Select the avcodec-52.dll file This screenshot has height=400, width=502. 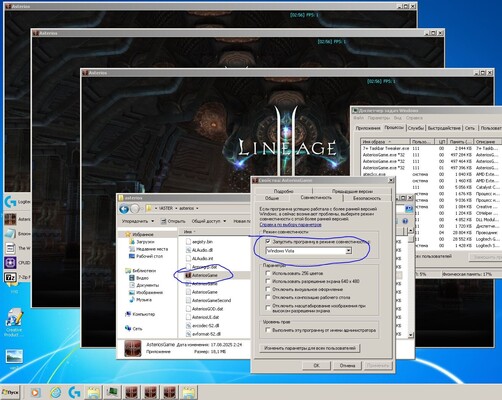[x=206, y=326]
